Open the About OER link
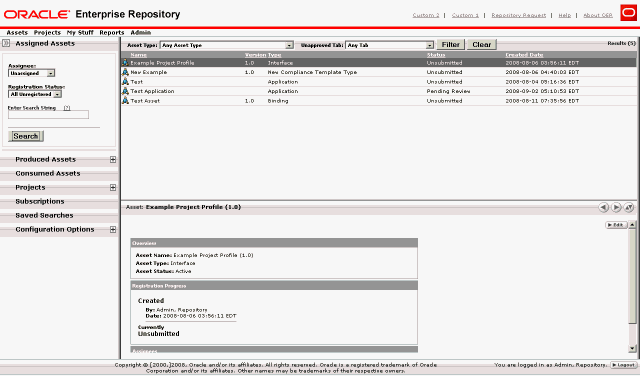 click(598, 15)
